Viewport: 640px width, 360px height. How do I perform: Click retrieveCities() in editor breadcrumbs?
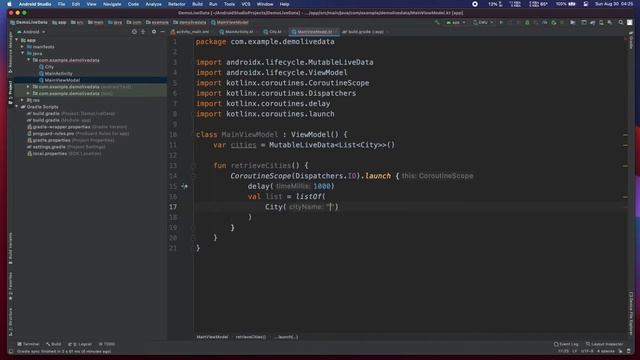251,337
